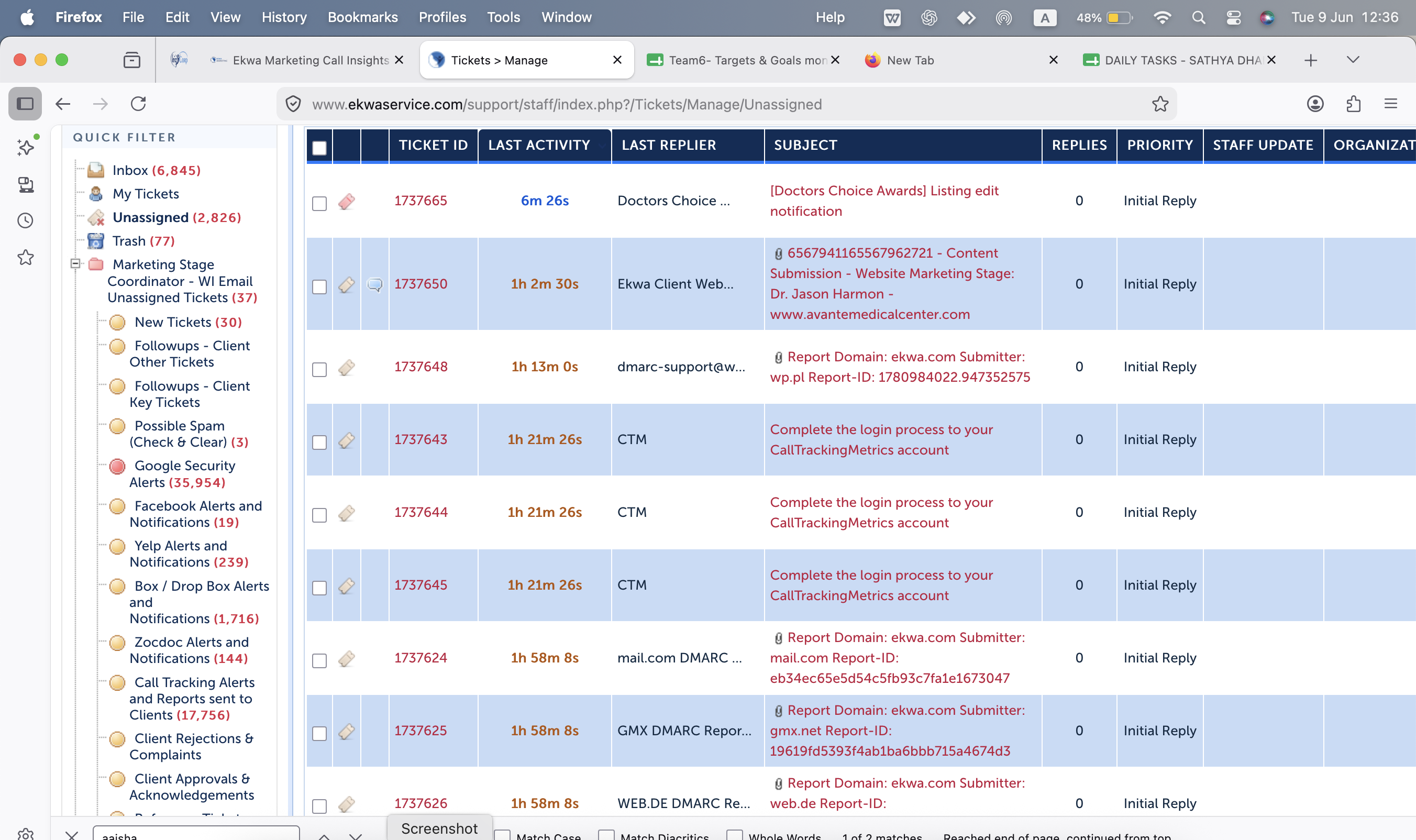Open AI chatbot sparkle sidebar icon
This screenshot has width=1416, height=840.
[26, 147]
